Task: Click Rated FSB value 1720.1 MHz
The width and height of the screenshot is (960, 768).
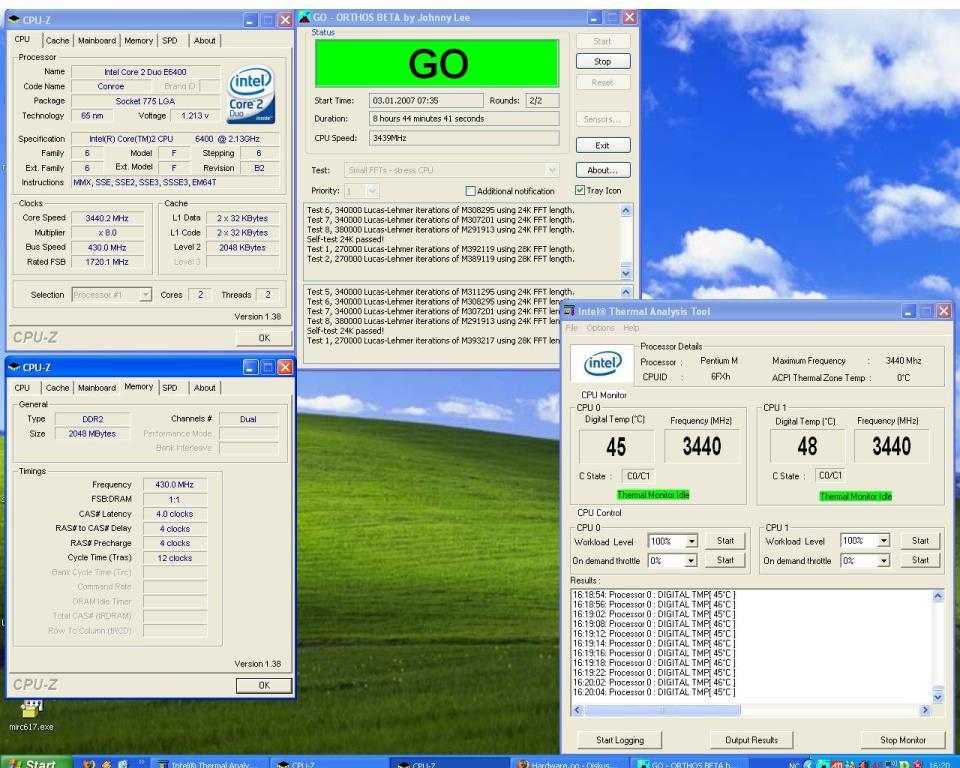Action: pyautogui.click(x=107, y=262)
